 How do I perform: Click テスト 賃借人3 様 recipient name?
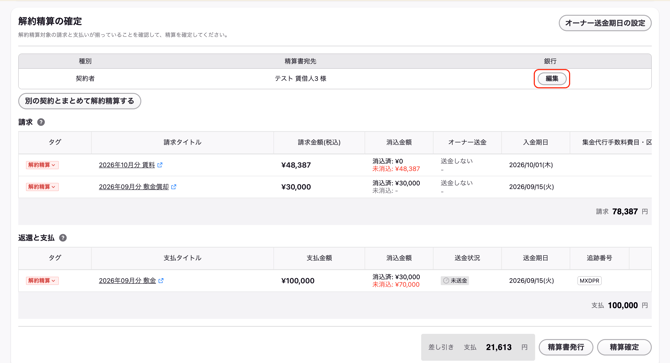coord(300,79)
